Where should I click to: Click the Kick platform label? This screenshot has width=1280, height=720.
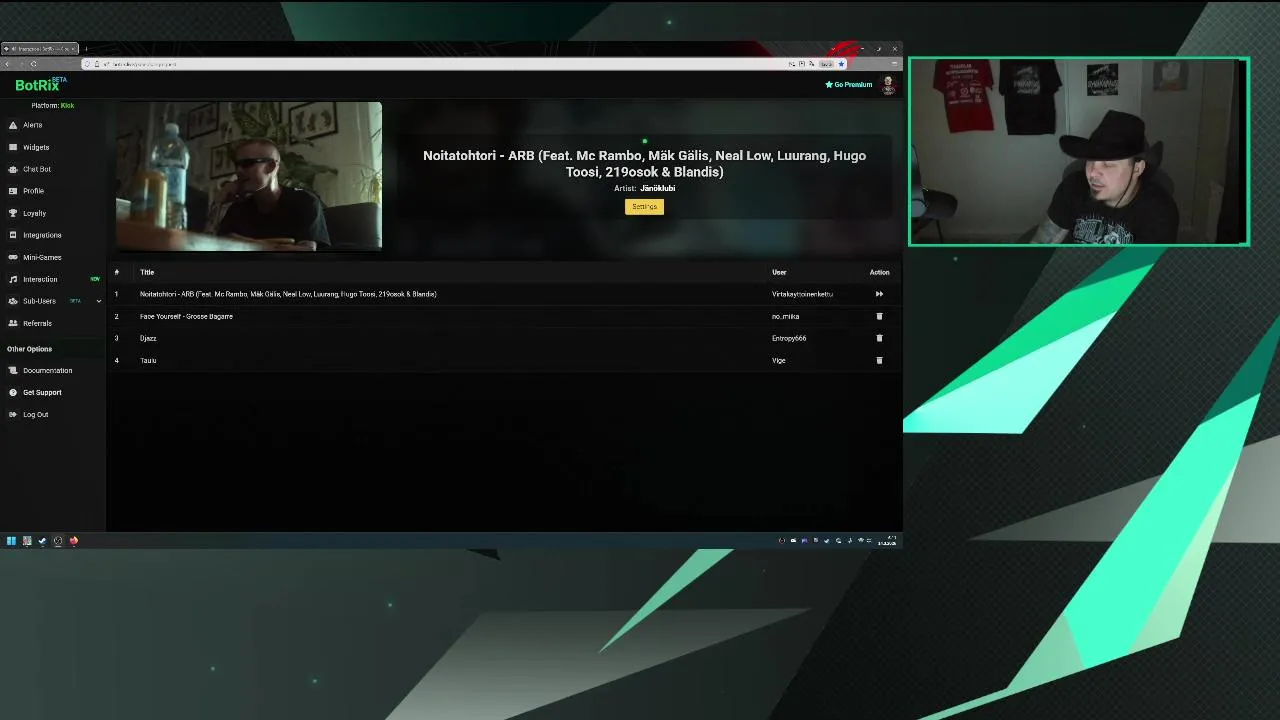67,105
